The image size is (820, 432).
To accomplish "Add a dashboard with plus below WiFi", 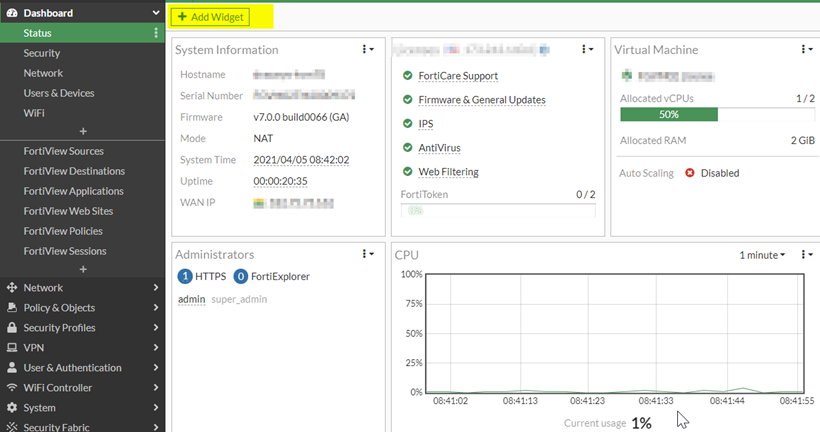I will tap(83, 131).
